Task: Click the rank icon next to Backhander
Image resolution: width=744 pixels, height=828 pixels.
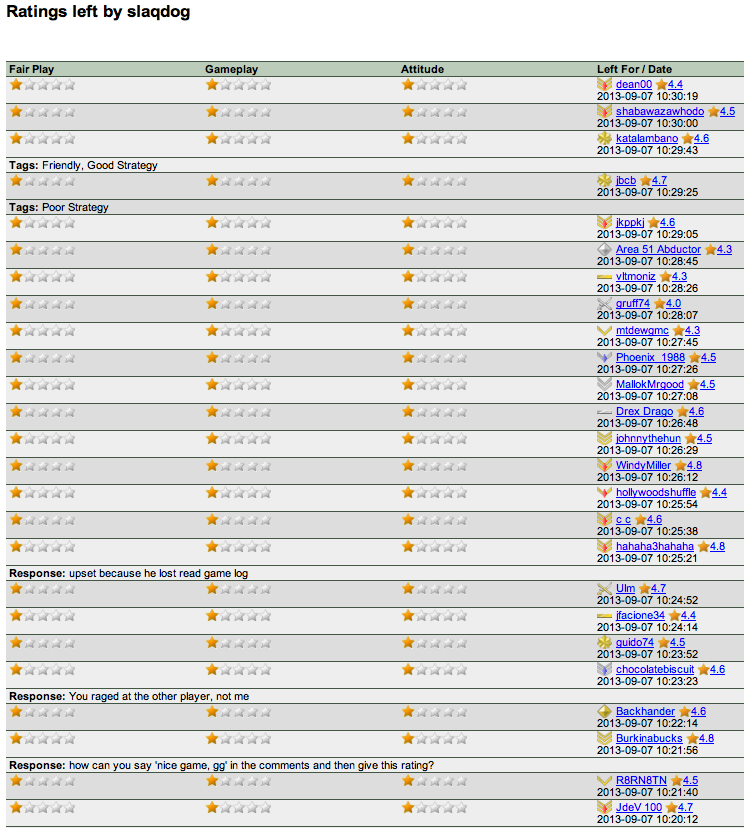Action: pyautogui.click(x=604, y=712)
